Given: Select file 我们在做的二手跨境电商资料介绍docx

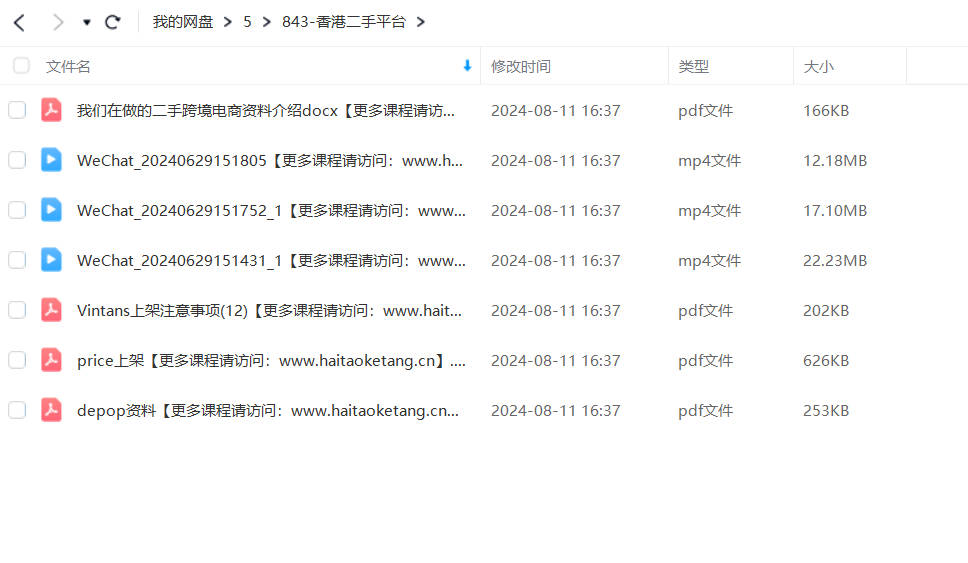Looking at the screenshot, I should (265, 111).
